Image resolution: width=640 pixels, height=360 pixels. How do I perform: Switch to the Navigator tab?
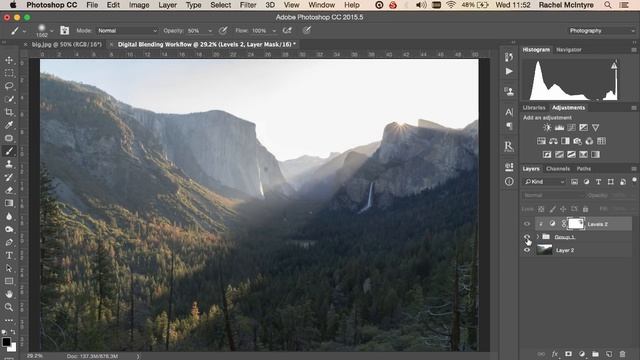[x=569, y=50]
